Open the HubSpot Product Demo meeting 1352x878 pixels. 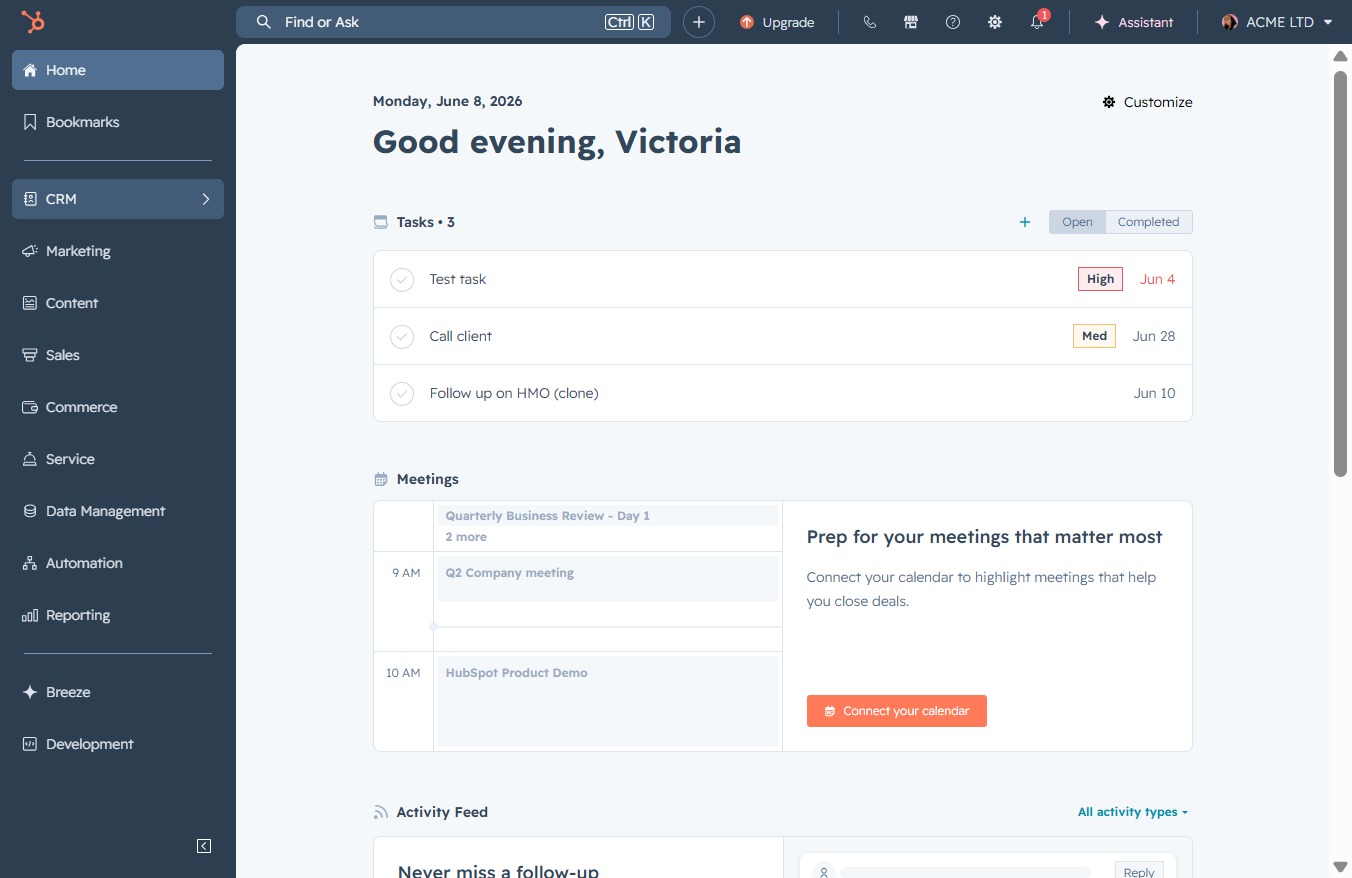pyautogui.click(x=607, y=701)
